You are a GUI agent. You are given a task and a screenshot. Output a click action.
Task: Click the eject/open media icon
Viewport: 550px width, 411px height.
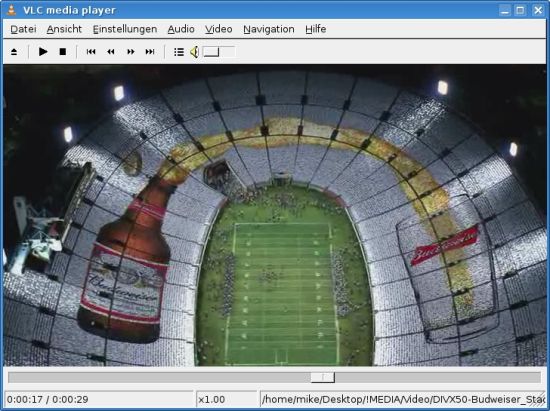pyautogui.click(x=14, y=52)
